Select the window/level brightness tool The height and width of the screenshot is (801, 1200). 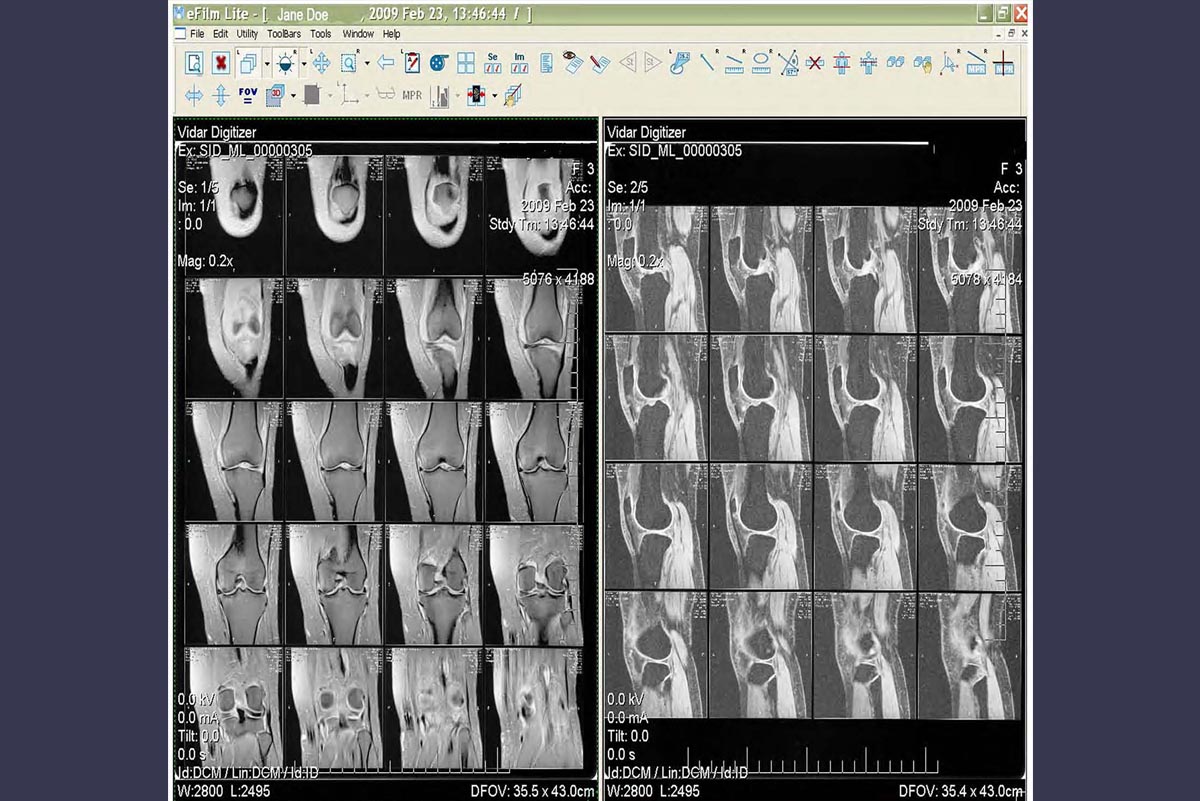[x=285, y=63]
